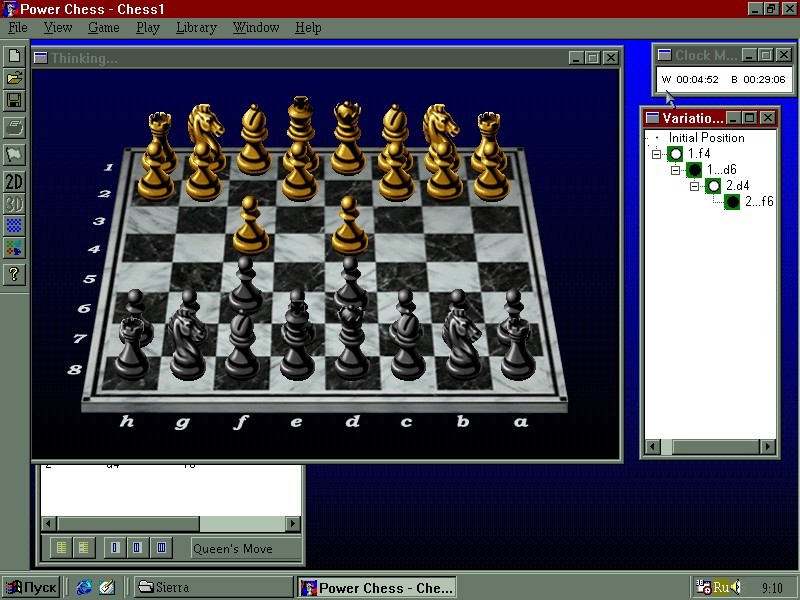Open the Library menu

point(196,28)
